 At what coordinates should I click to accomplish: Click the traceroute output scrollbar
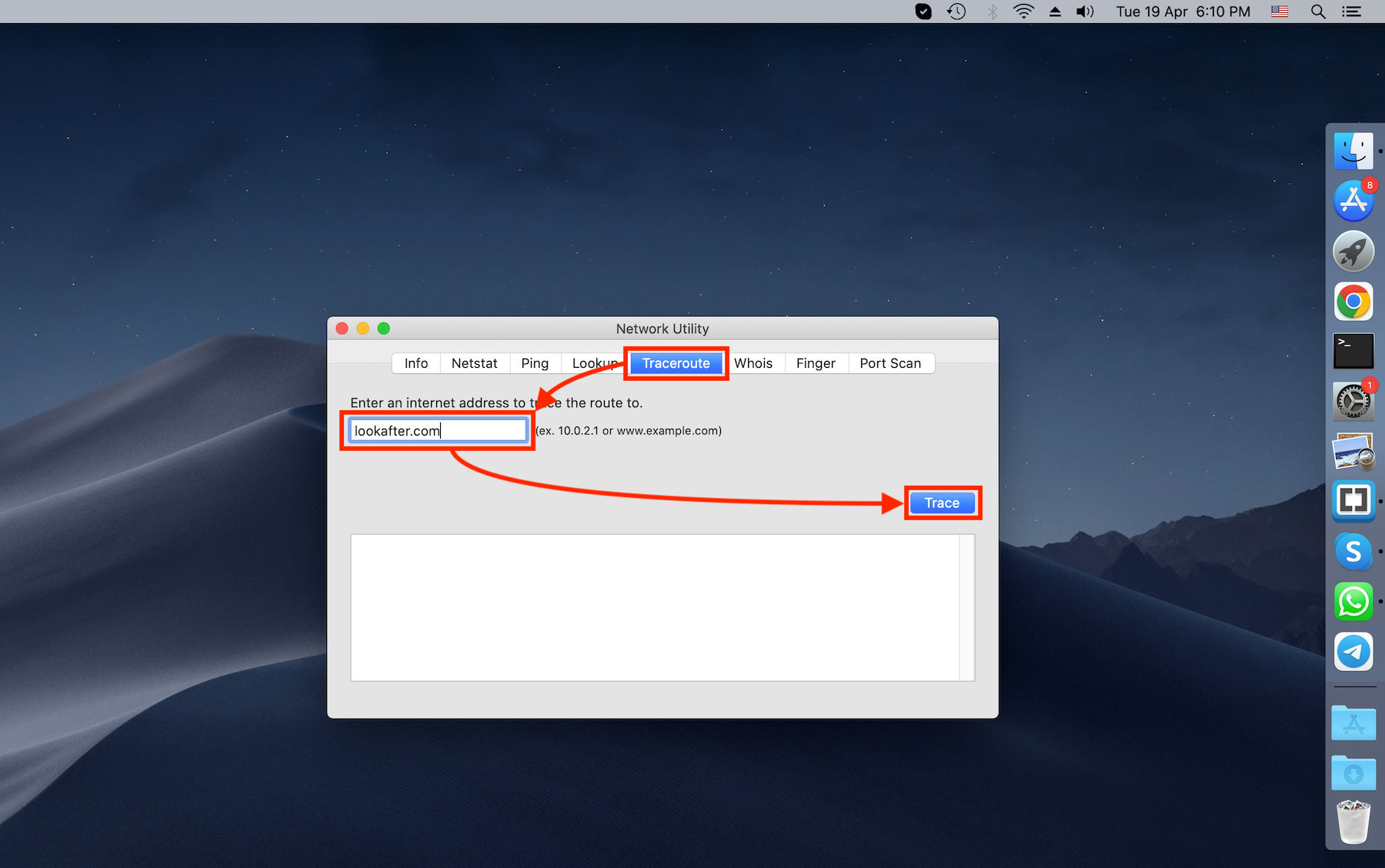point(966,607)
